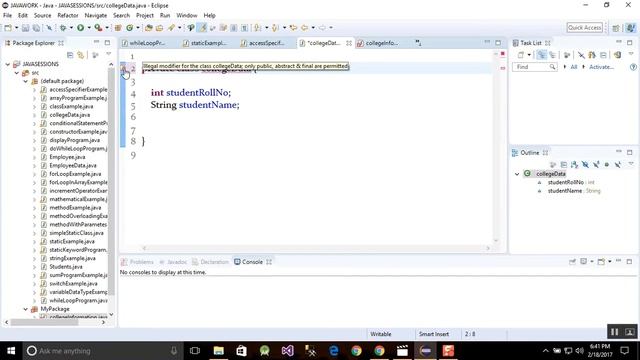Select studentRollNo field in Outline
Image resolution: width=640 pixels, height=360 pixels.
pos(566,182)
